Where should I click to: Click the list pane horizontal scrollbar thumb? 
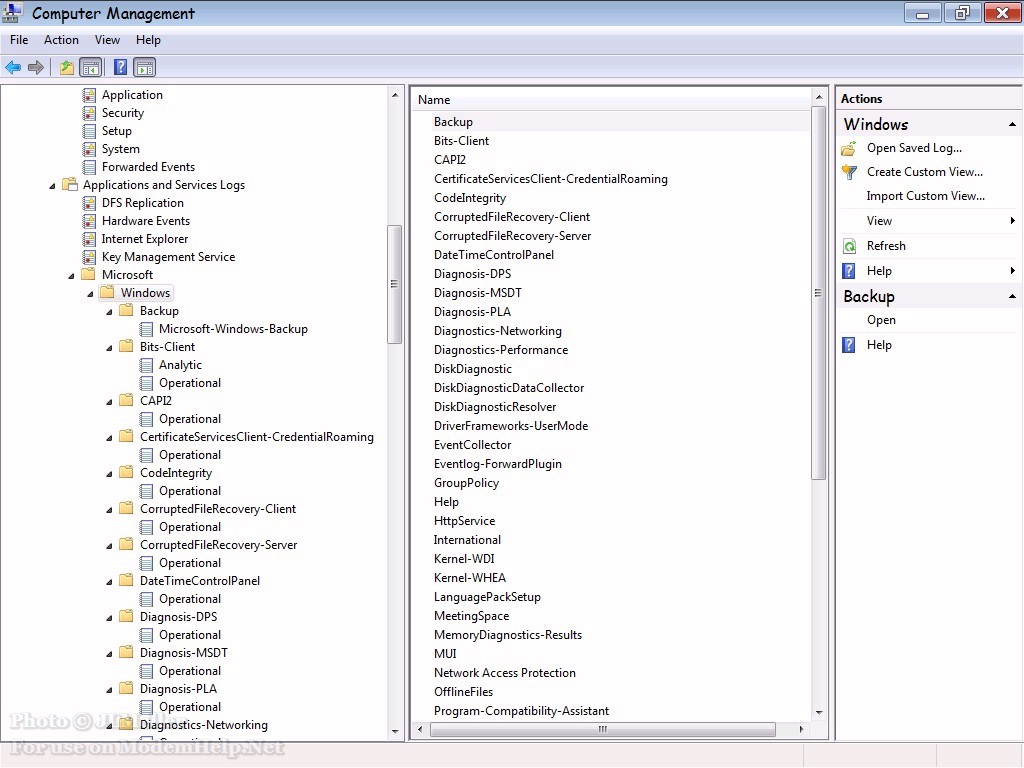(x=603, y=729)
